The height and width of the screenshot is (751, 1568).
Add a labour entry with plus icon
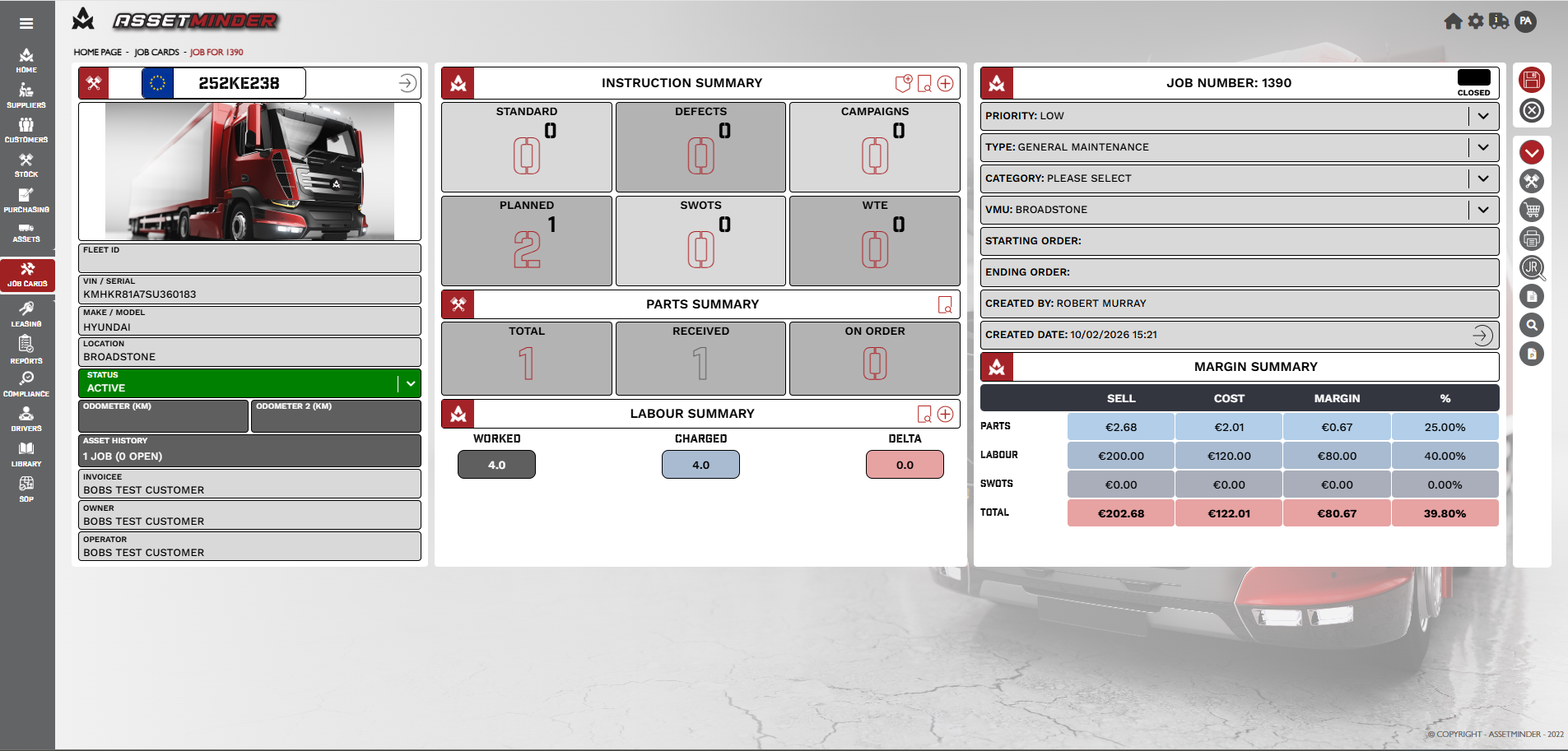pyautogui.click(x=945, y=414)
